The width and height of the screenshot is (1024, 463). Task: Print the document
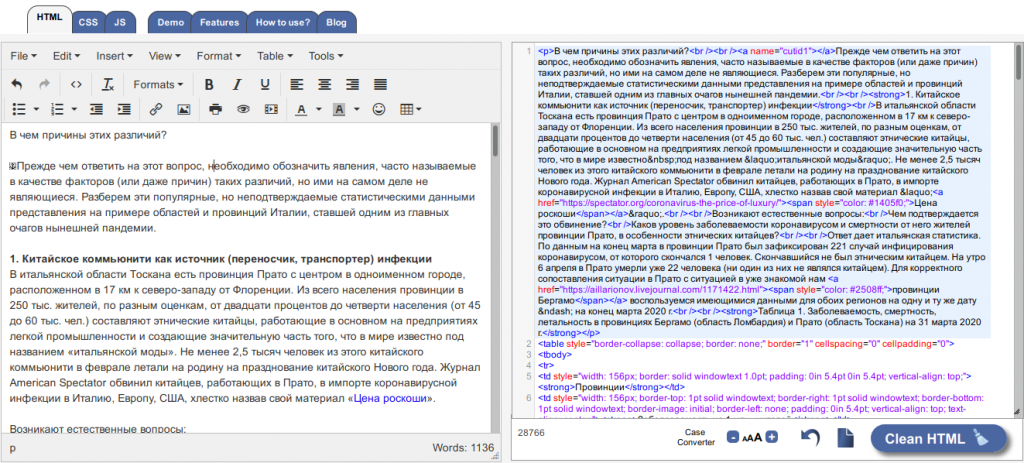click(216, 109)
